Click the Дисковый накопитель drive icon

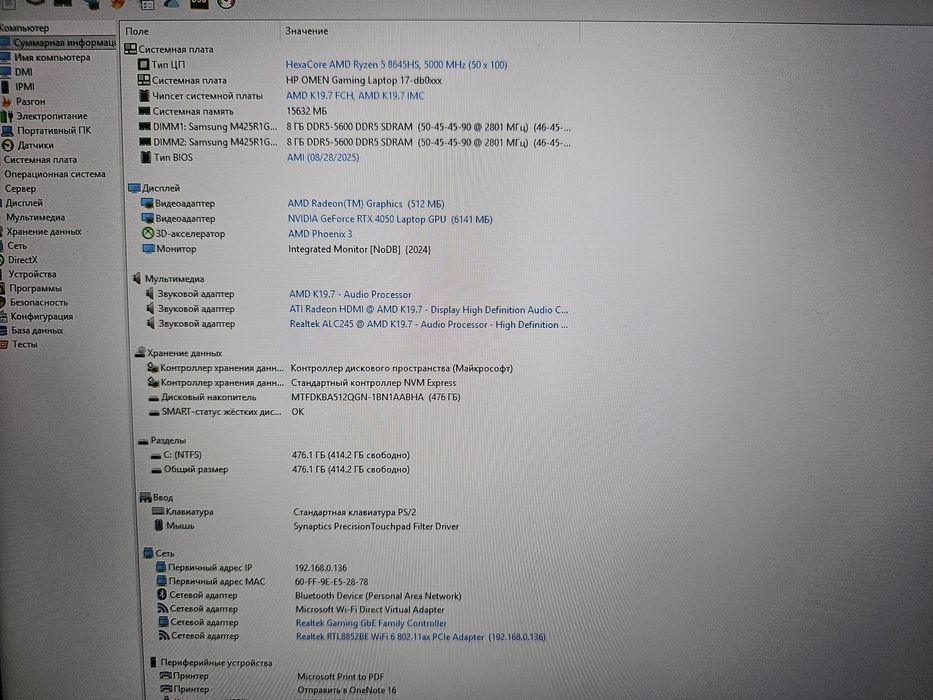coord(154,398)
